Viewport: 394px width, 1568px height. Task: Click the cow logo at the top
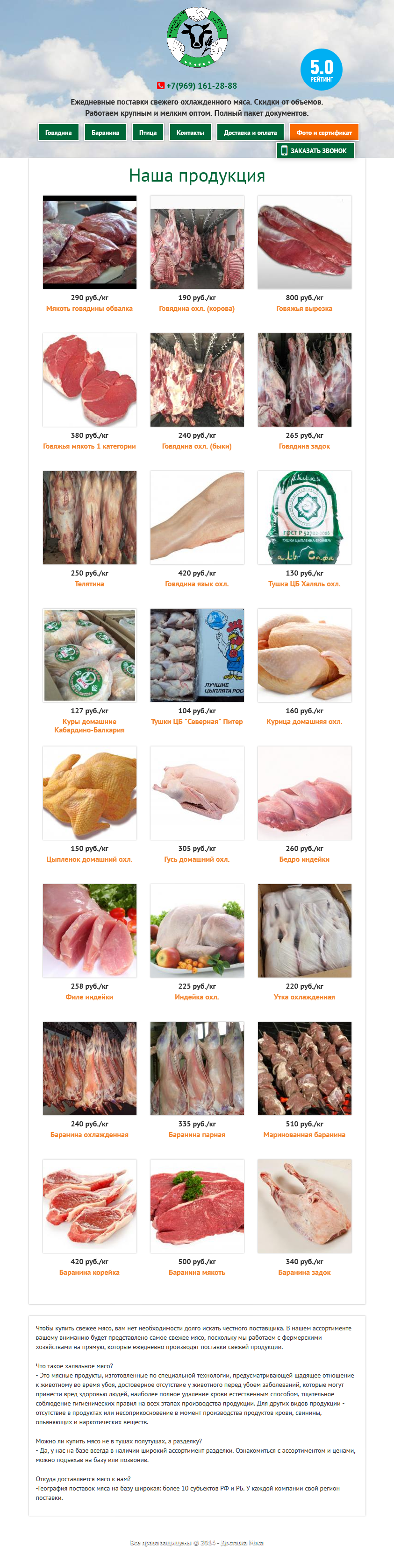[197, 38]
